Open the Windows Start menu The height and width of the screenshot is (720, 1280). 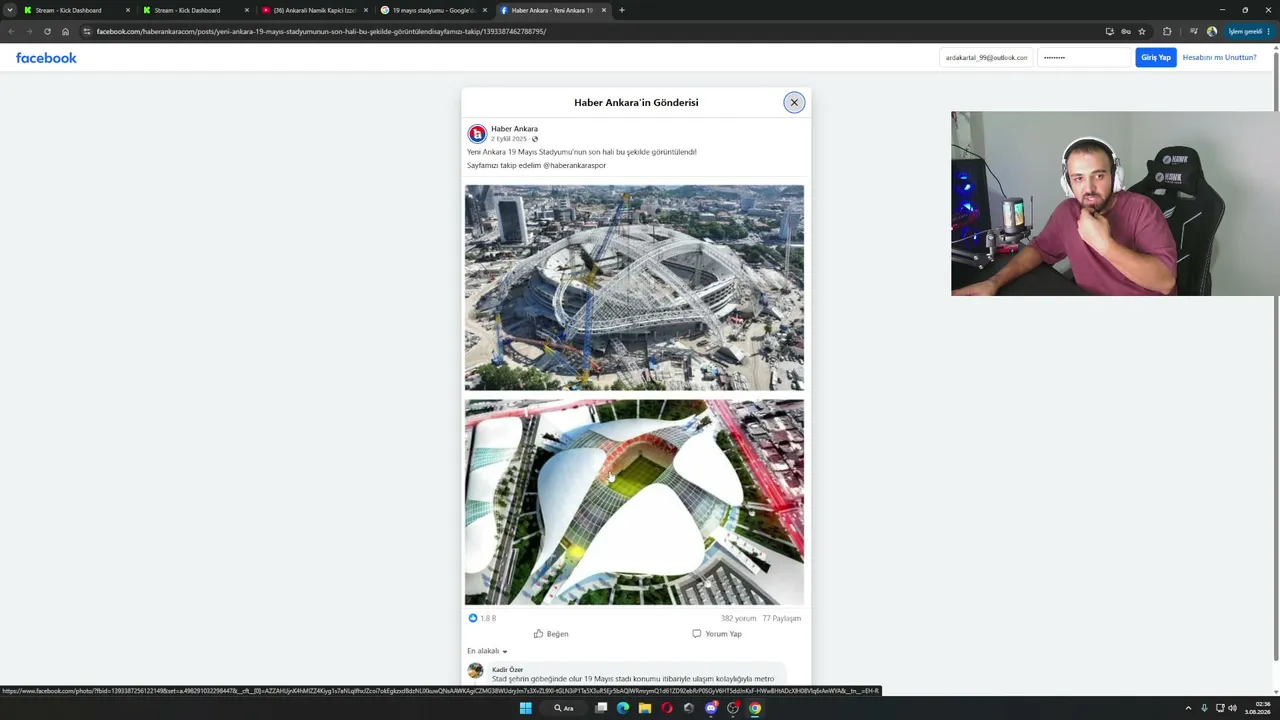[526, 708]
